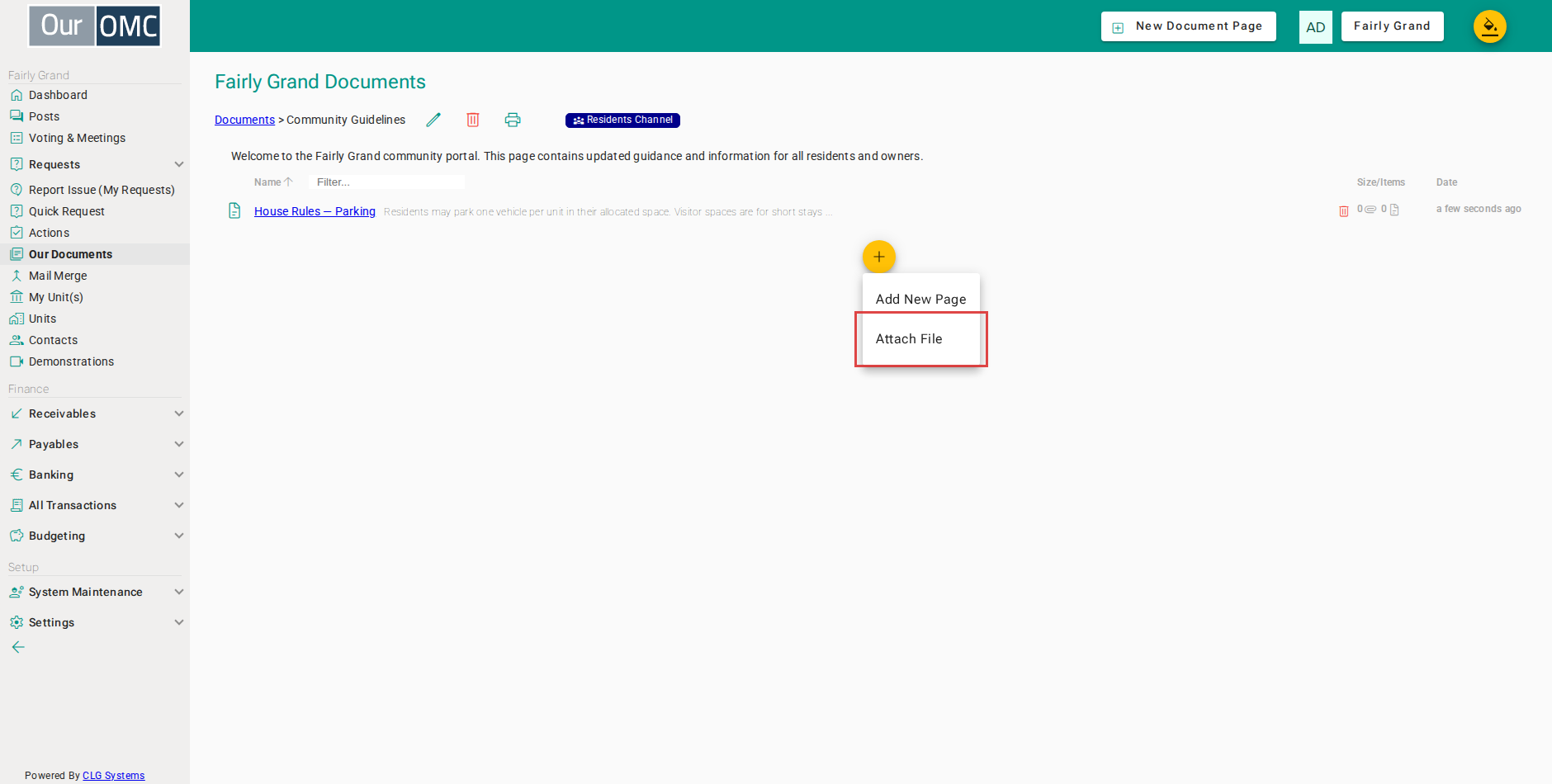The width and height of the screenshot is (1552, 784).
Task: Open the Documents breadcrumb link
Action: click(244, 120)
